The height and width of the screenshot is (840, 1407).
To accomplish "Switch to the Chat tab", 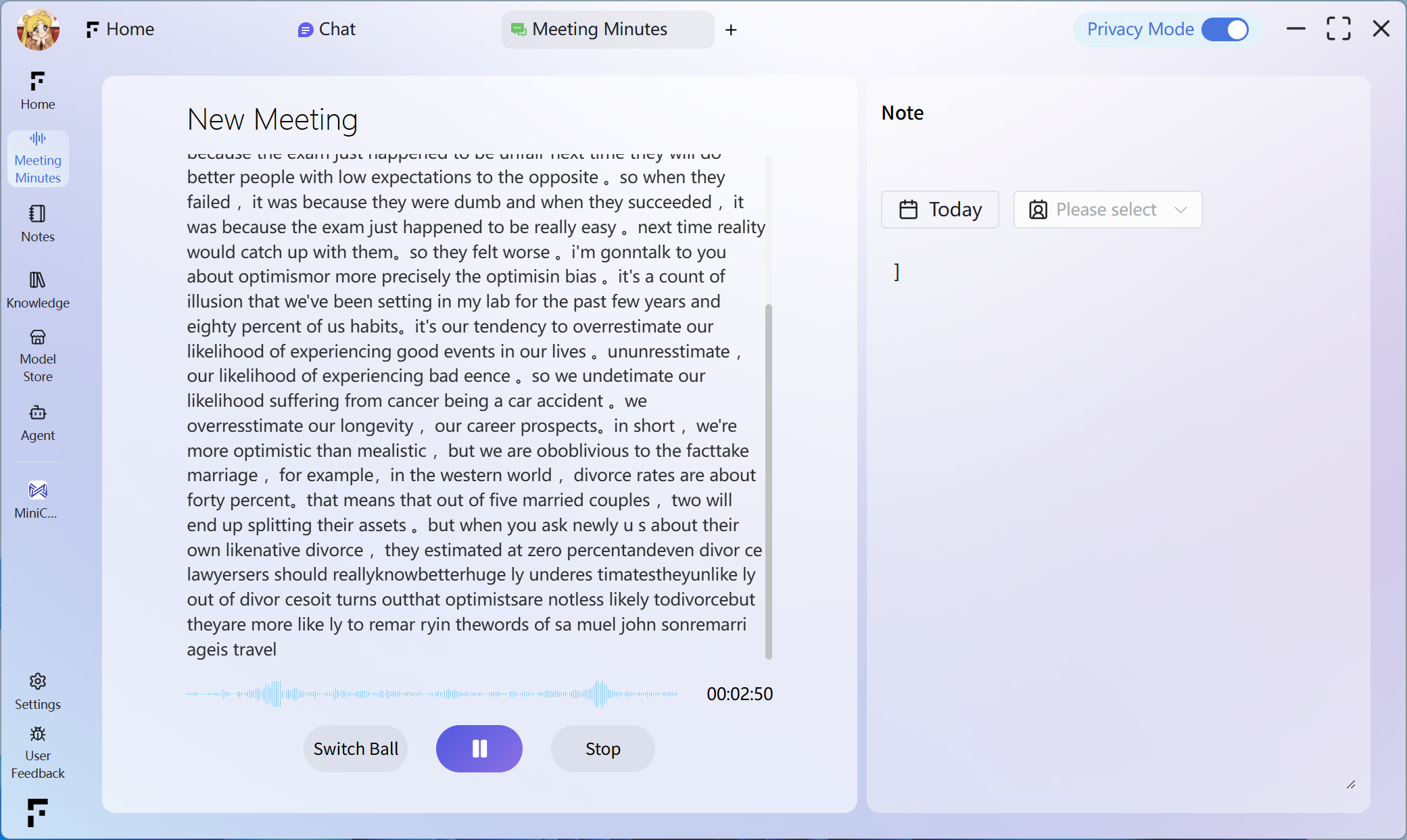I will (327, 29).
